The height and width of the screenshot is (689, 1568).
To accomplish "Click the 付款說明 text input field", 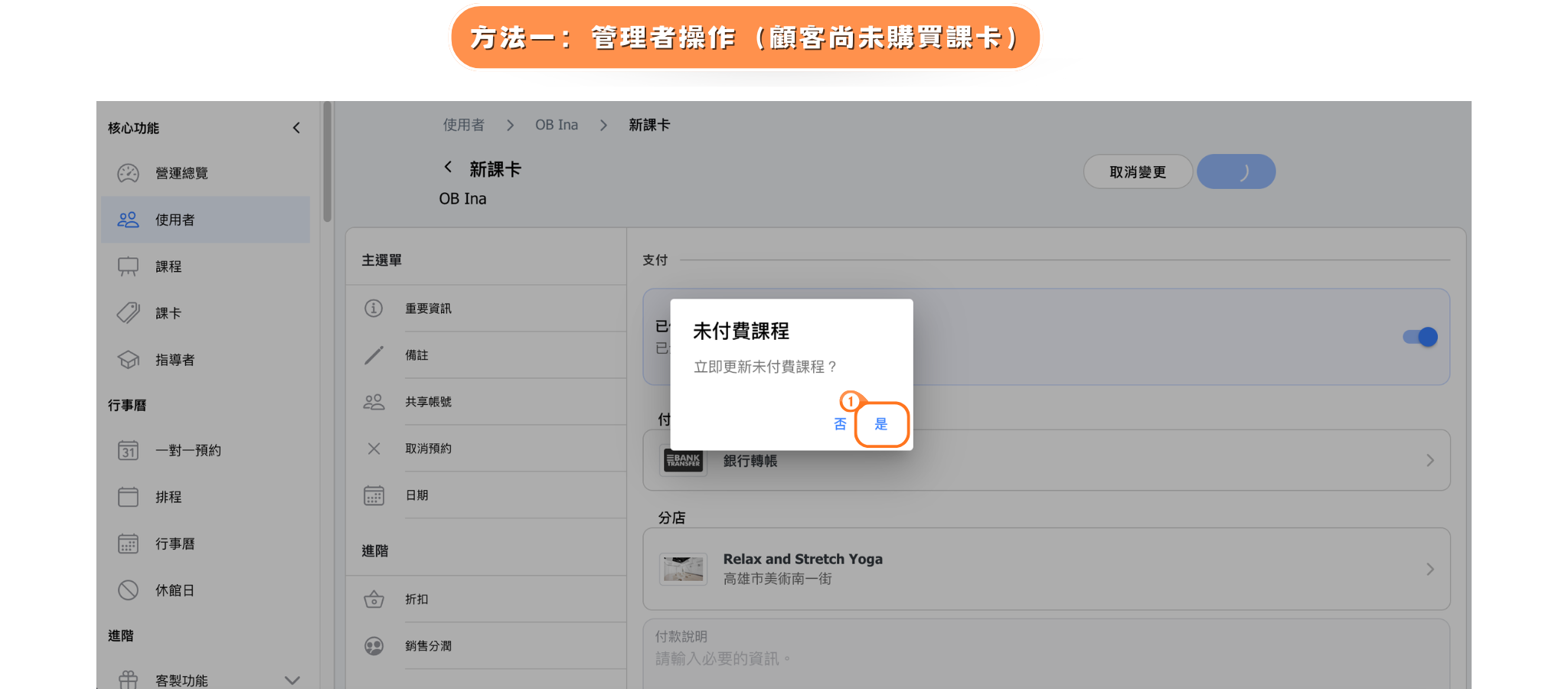I will click(x=1045, y=658).
